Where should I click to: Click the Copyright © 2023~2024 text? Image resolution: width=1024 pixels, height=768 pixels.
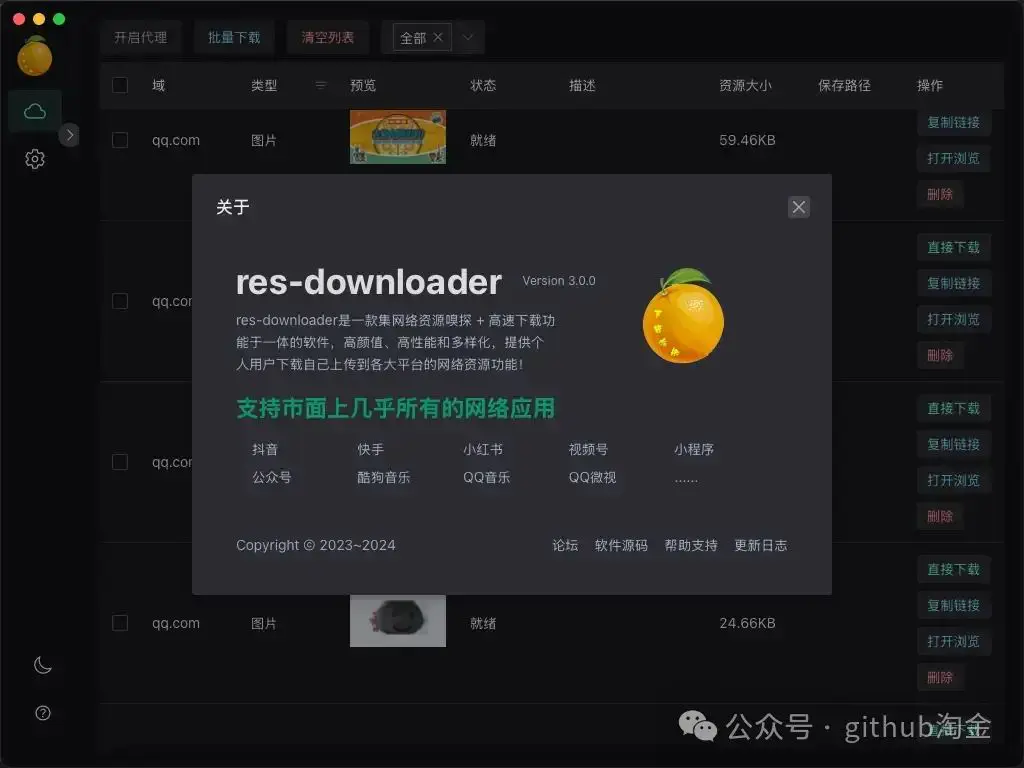pyautogui.click(x=315, y=545)
